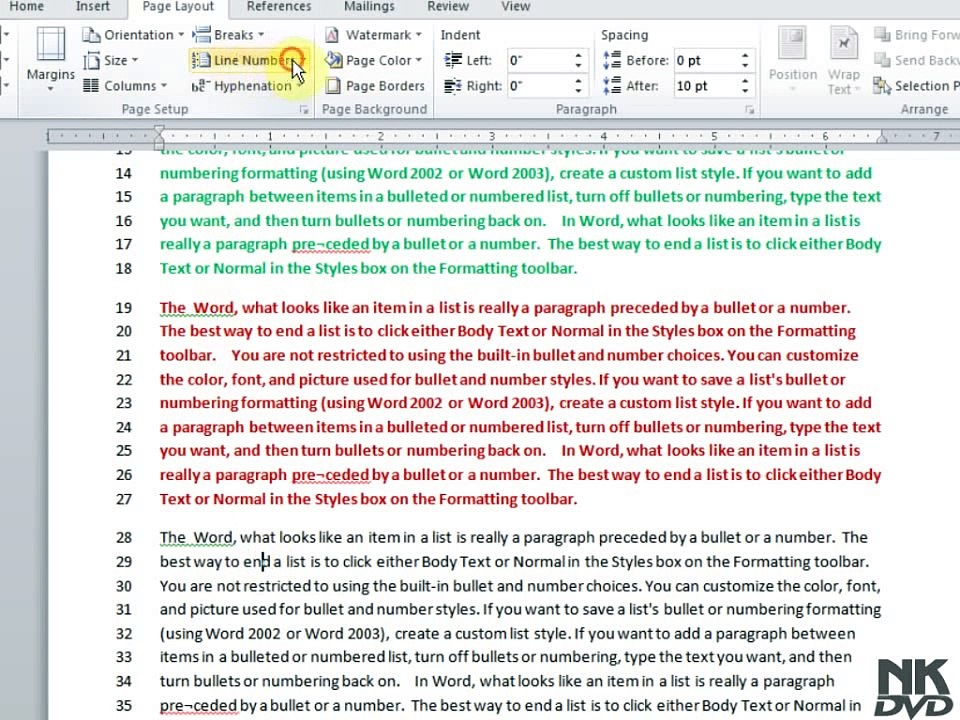Viewport: 960px width, 720px height.
Task: Switch to the Insert tab
Action: (92, 7)
